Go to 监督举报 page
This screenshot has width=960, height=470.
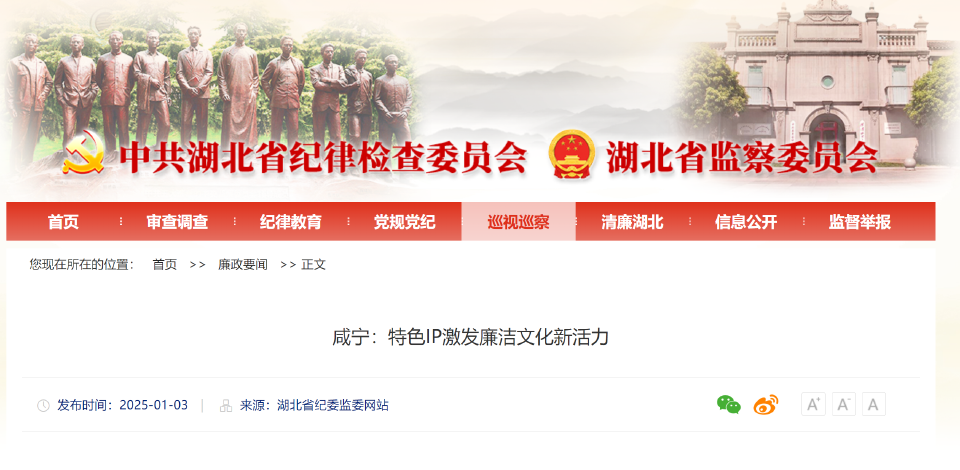click(x=860, y=222)
